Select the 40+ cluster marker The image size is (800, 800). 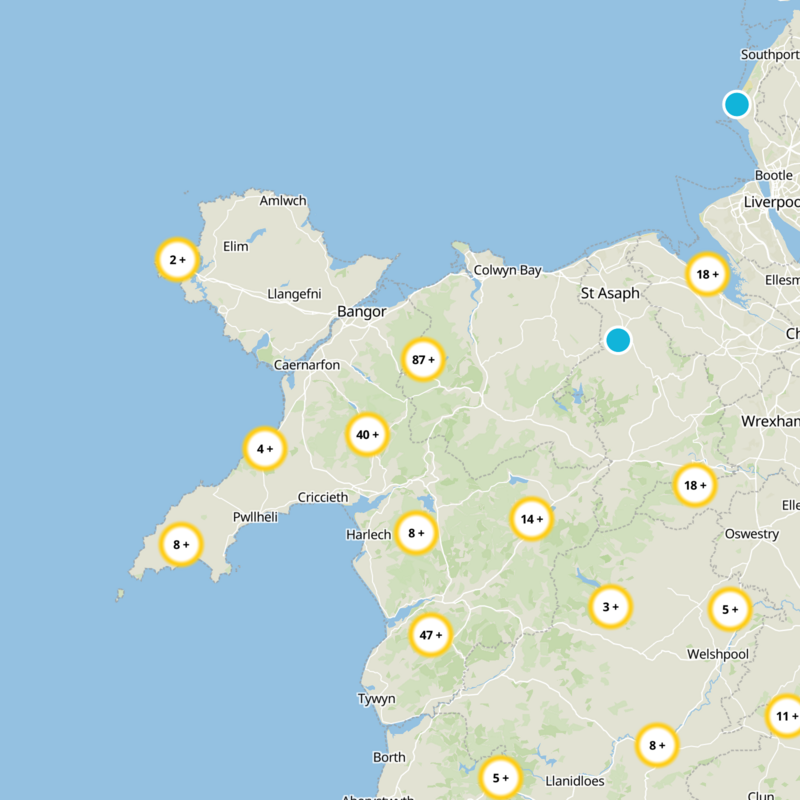pyautogui.click(x=367, y=435)
